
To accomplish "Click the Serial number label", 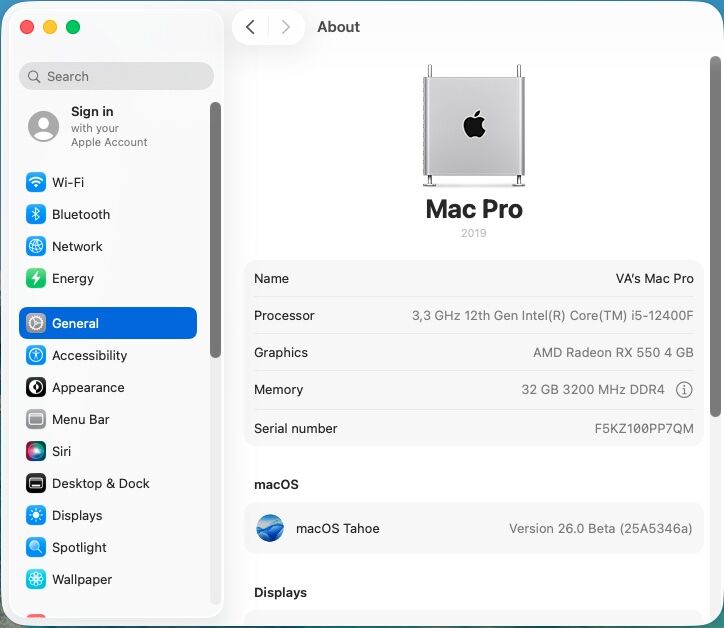I will (x=296, y=429).
